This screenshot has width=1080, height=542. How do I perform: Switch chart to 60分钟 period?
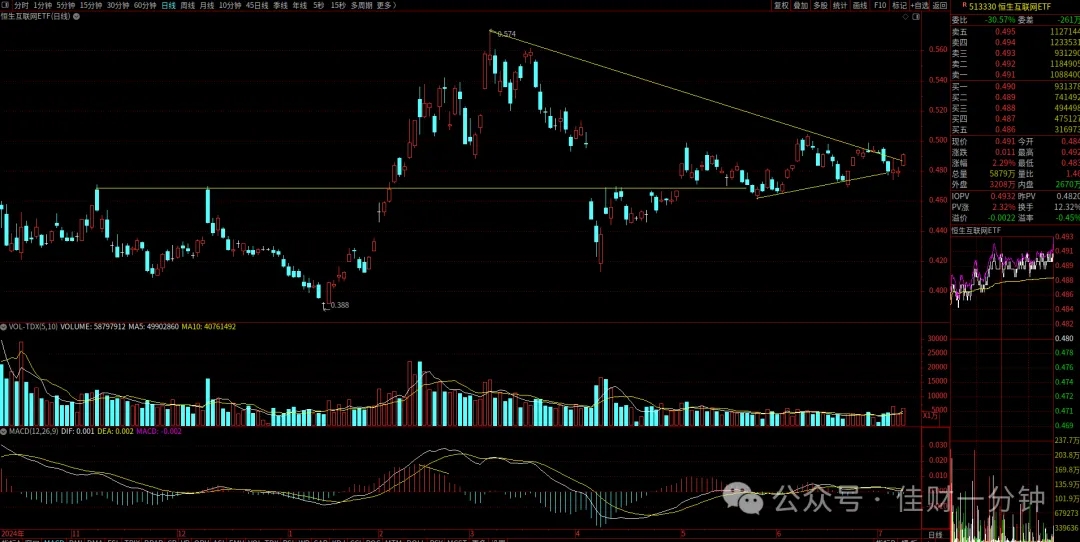pyautogui.click(x=145, y=5)
